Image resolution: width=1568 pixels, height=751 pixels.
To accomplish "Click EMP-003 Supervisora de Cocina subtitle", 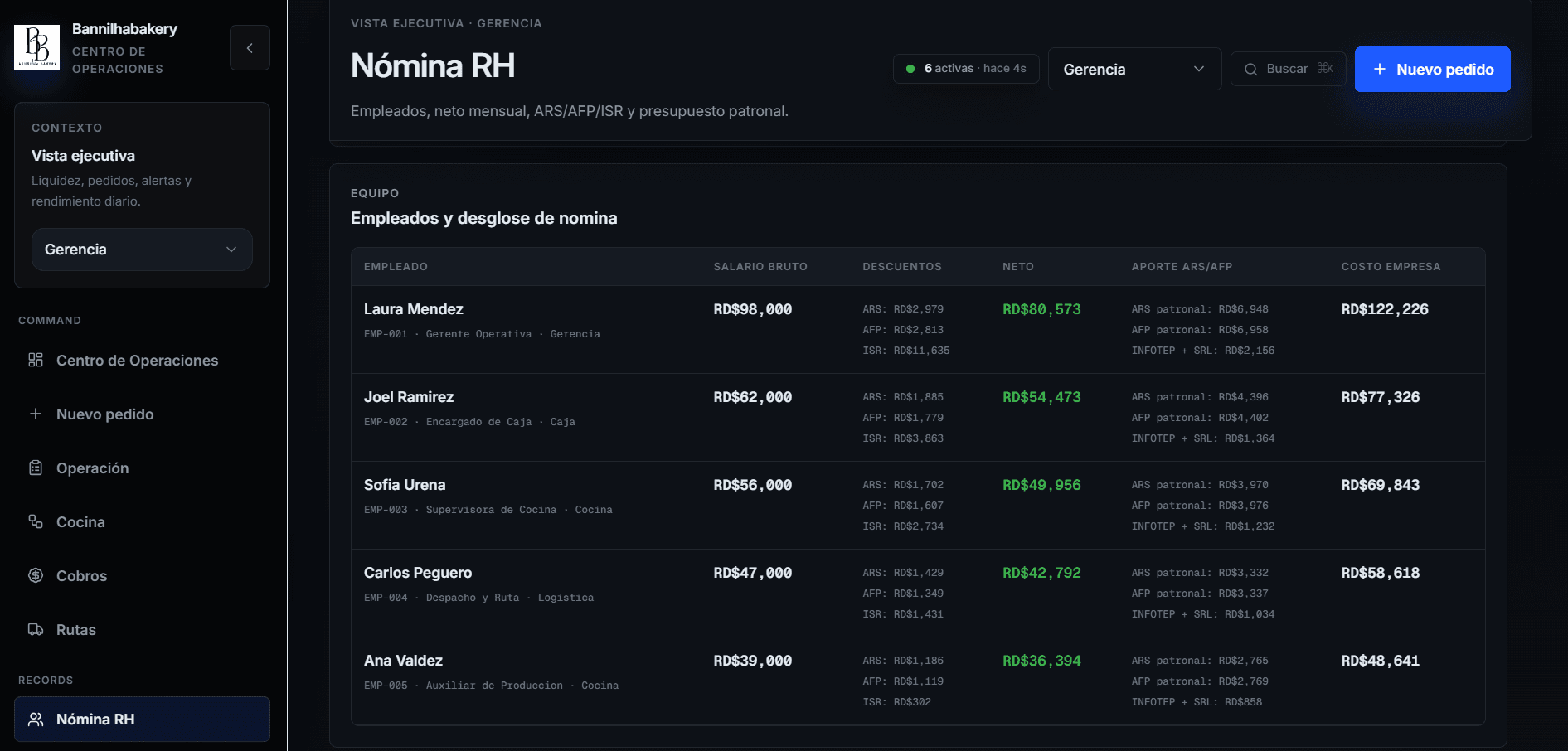I will (x=488, y=510).
